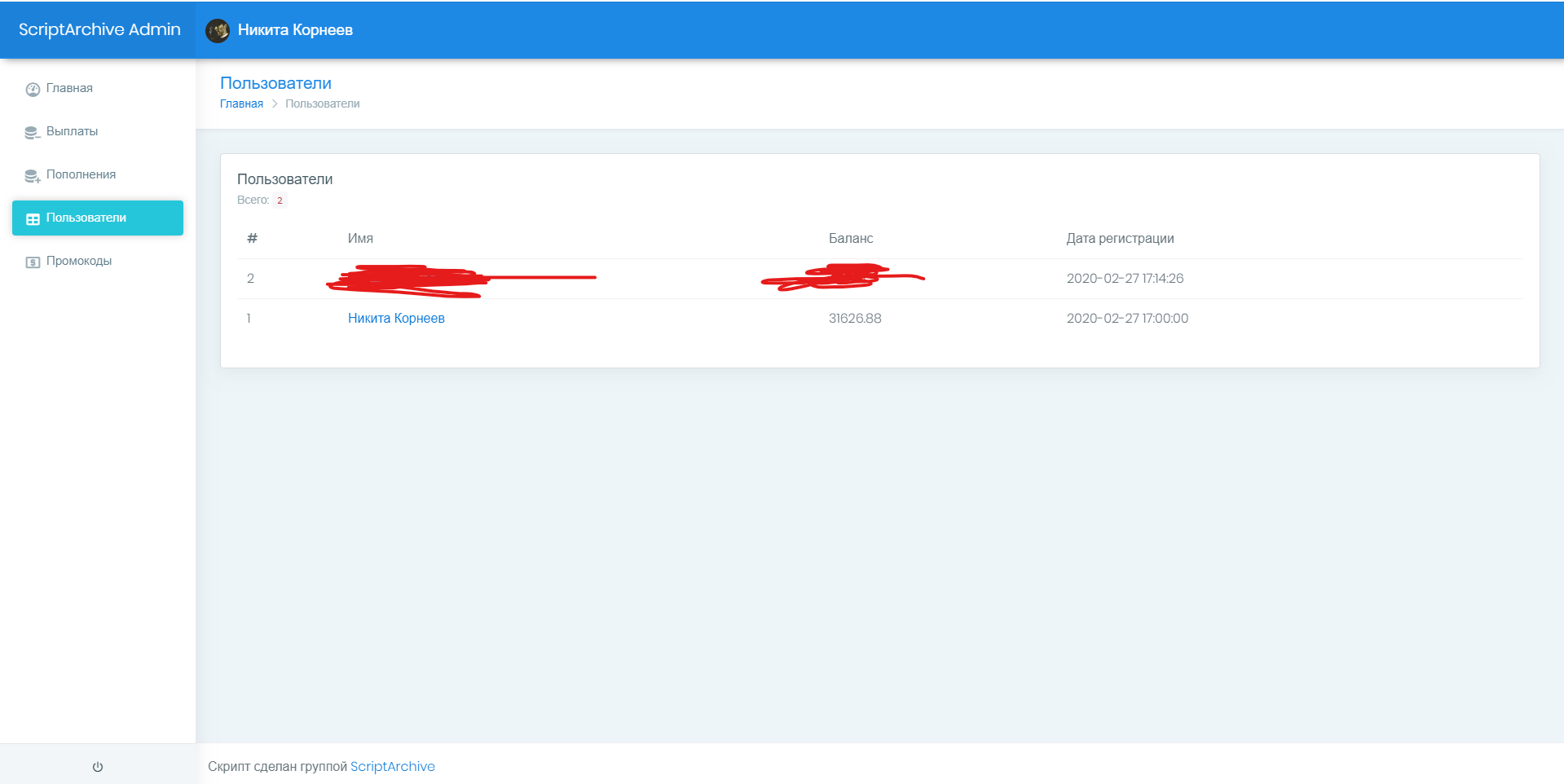
Task: Click the redacted user name in row 2
Action: tap(408, 280)
